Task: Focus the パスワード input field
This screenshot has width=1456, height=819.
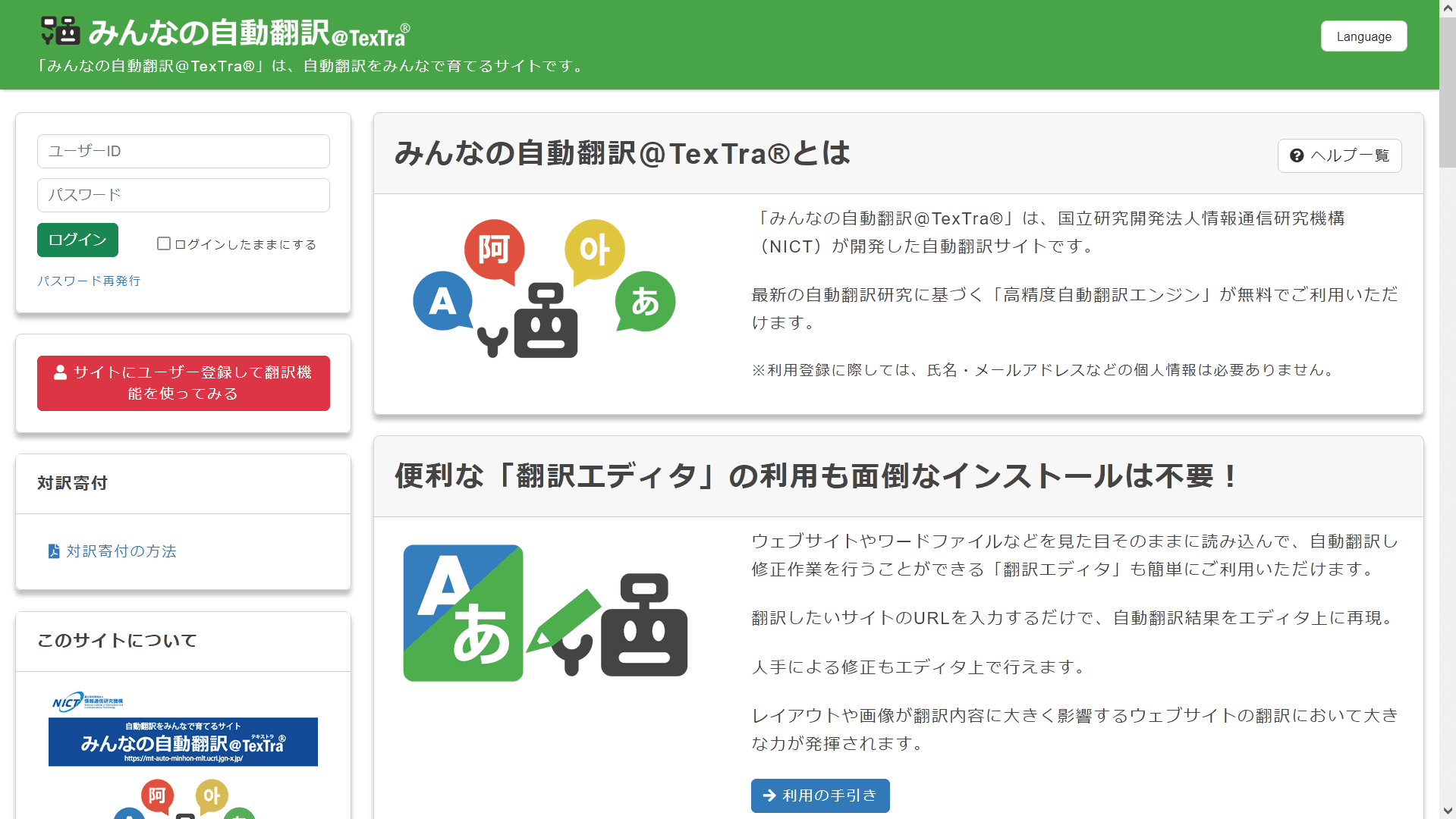Action: 184,195
